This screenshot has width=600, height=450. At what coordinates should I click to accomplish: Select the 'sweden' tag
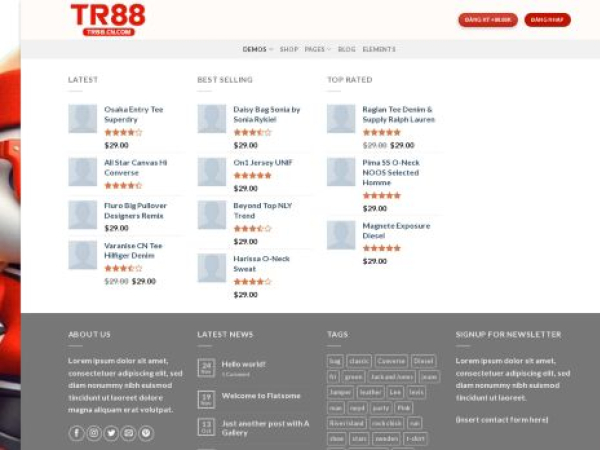click(386, 439)
